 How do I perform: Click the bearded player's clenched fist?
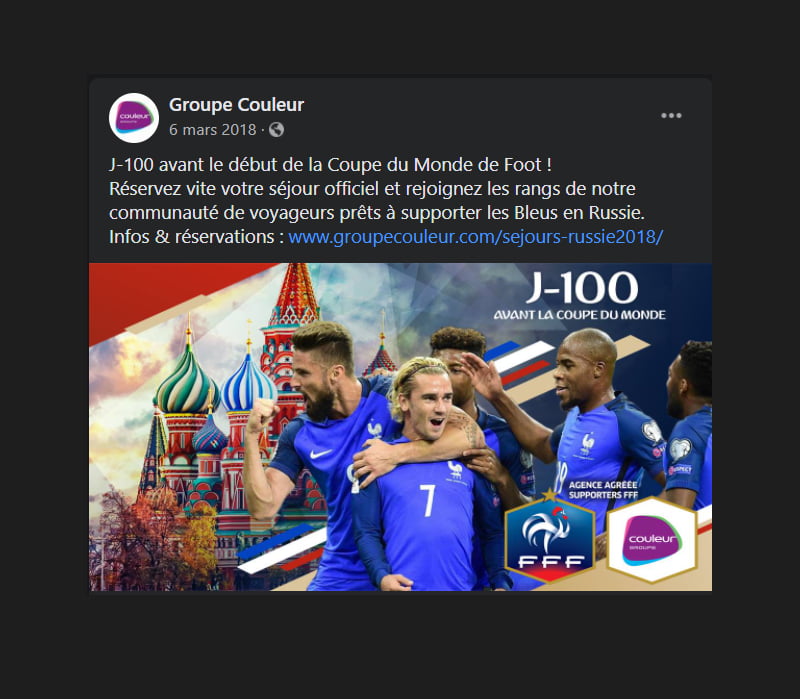click(x=262, y=416)
